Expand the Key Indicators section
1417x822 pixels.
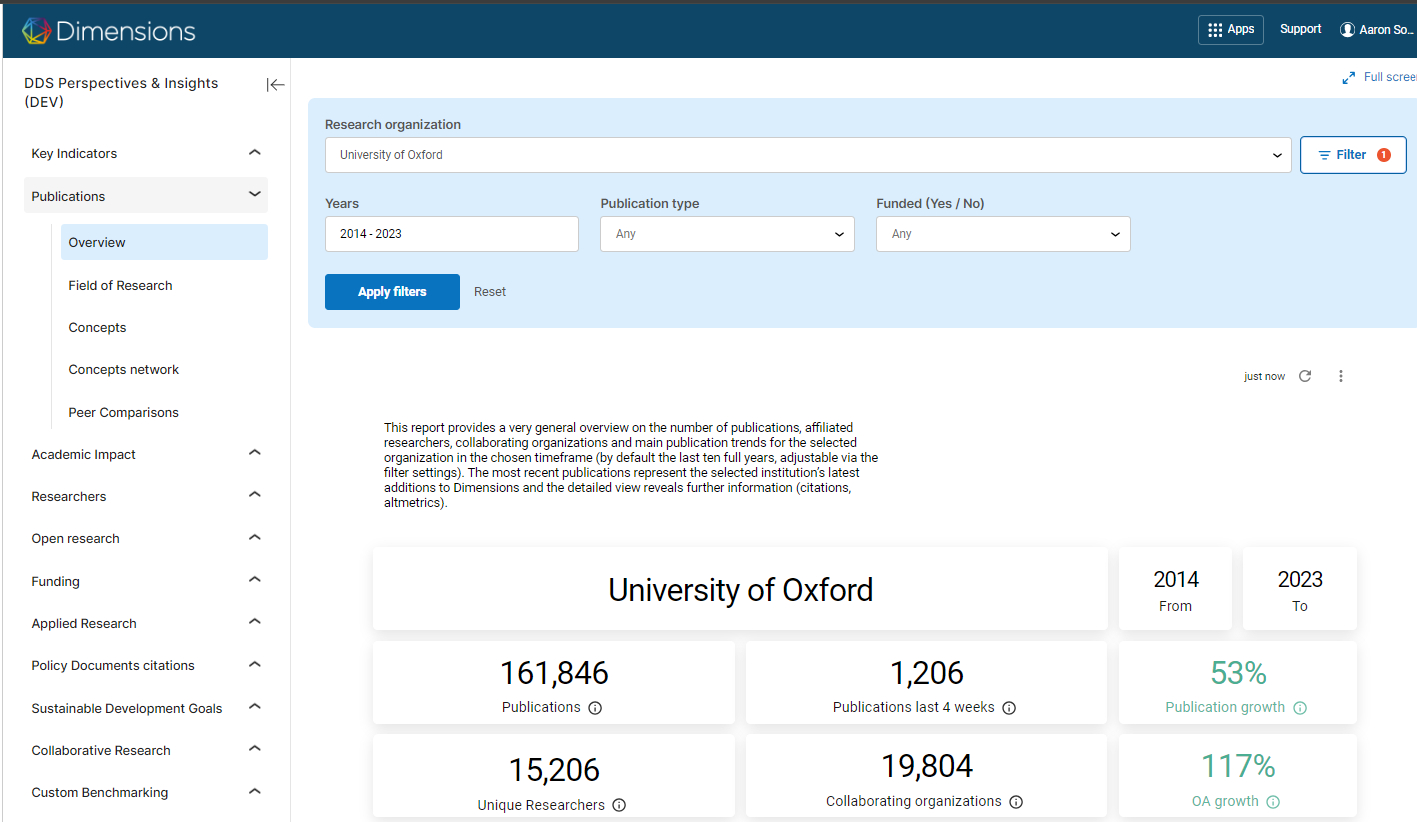click(146, 153)
